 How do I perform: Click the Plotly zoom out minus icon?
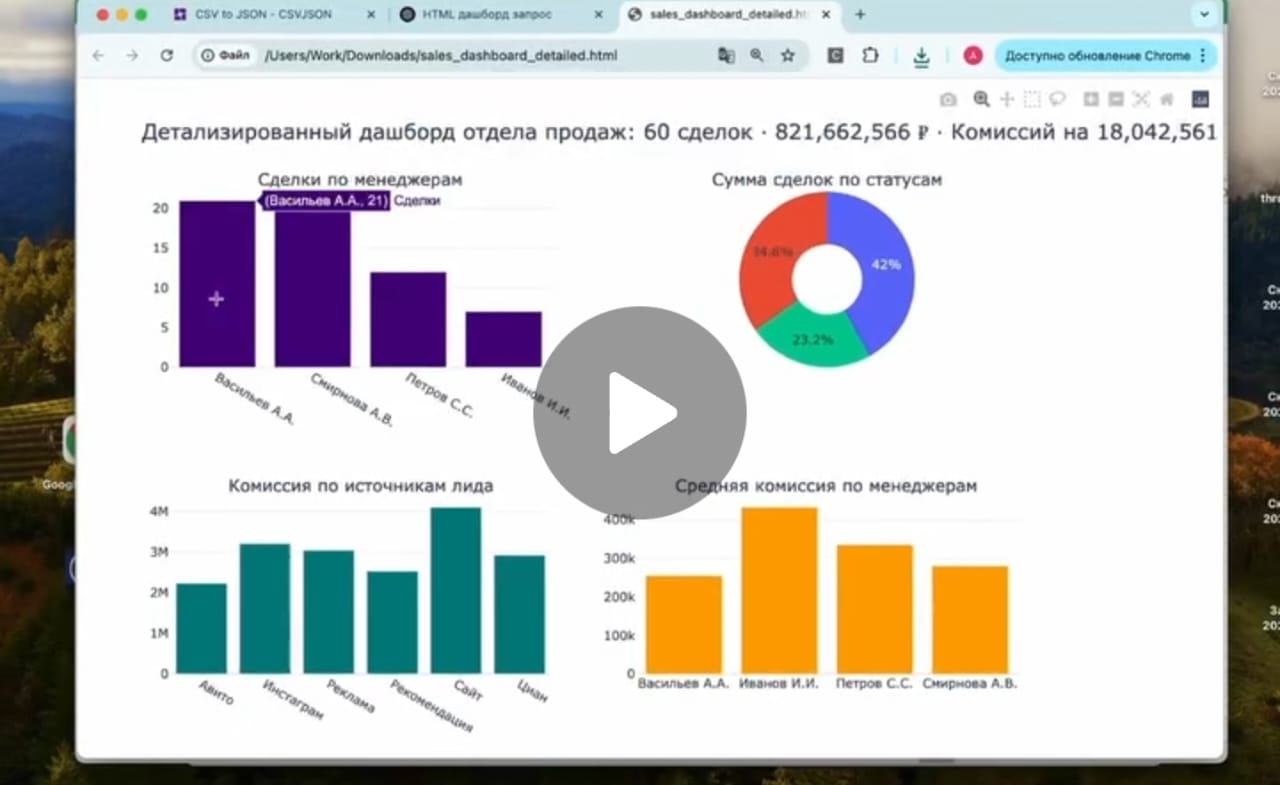pyautogui.click(x=1116, y=99)
